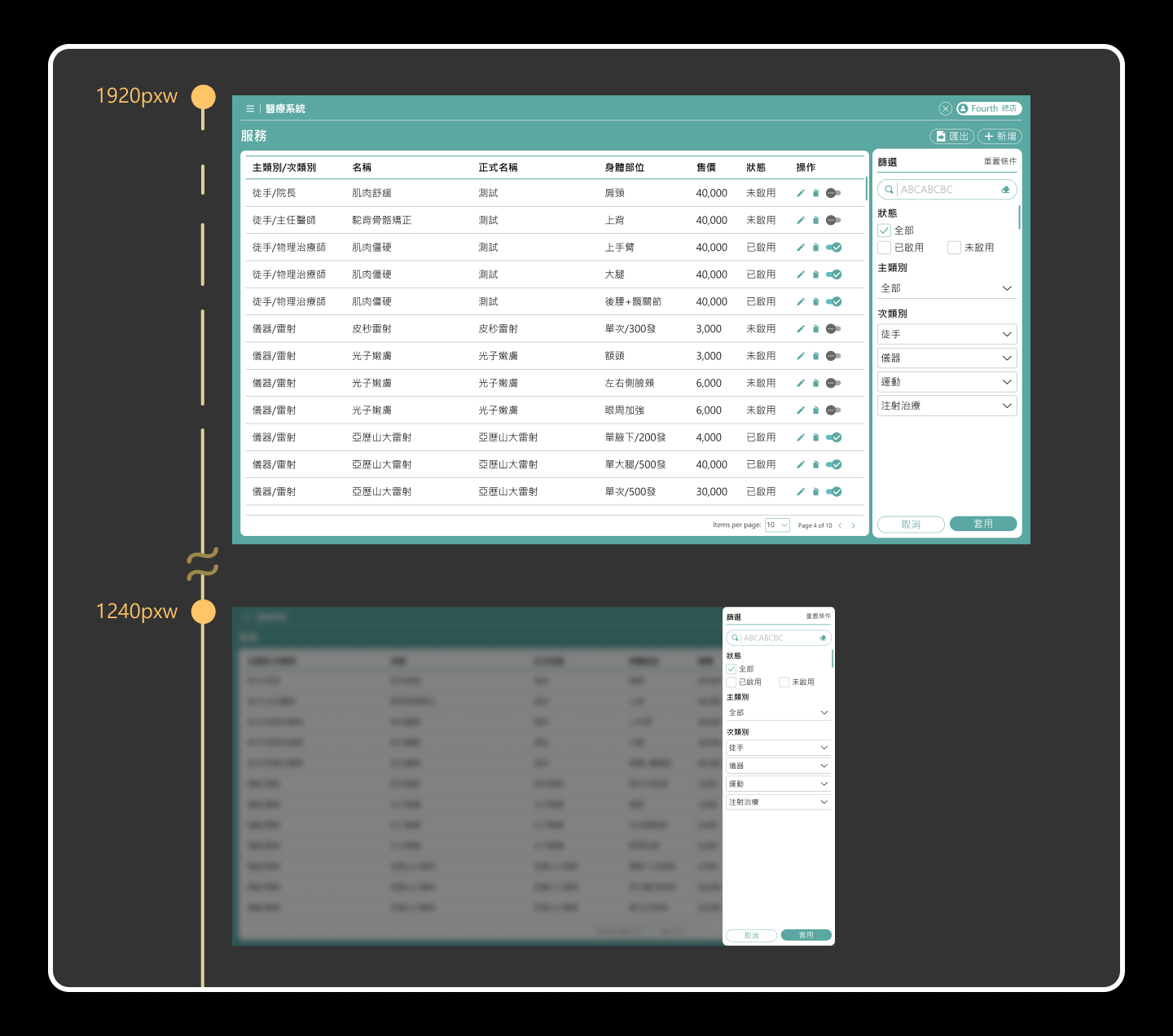Viewport: 1173px width, 1036px height.
Task: Enable the status toggle in the 額頭 row
Action: (x=833, y=356)
